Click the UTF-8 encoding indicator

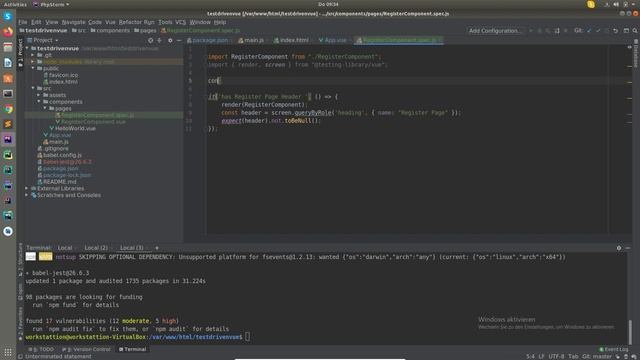tap(556, 356)
